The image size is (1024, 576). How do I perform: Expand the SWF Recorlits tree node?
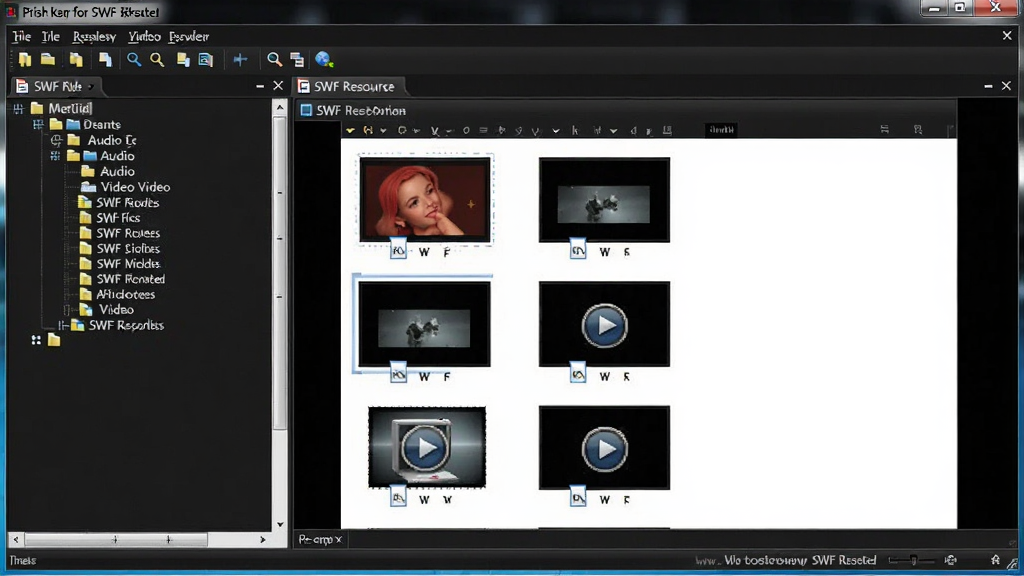click(63, 325)
